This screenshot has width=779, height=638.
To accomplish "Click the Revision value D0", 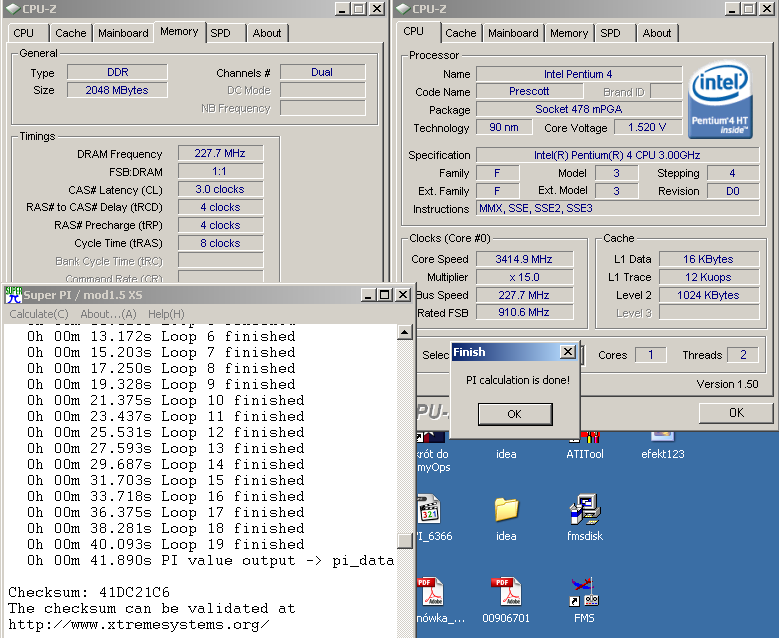I will [x=733, y=191].
